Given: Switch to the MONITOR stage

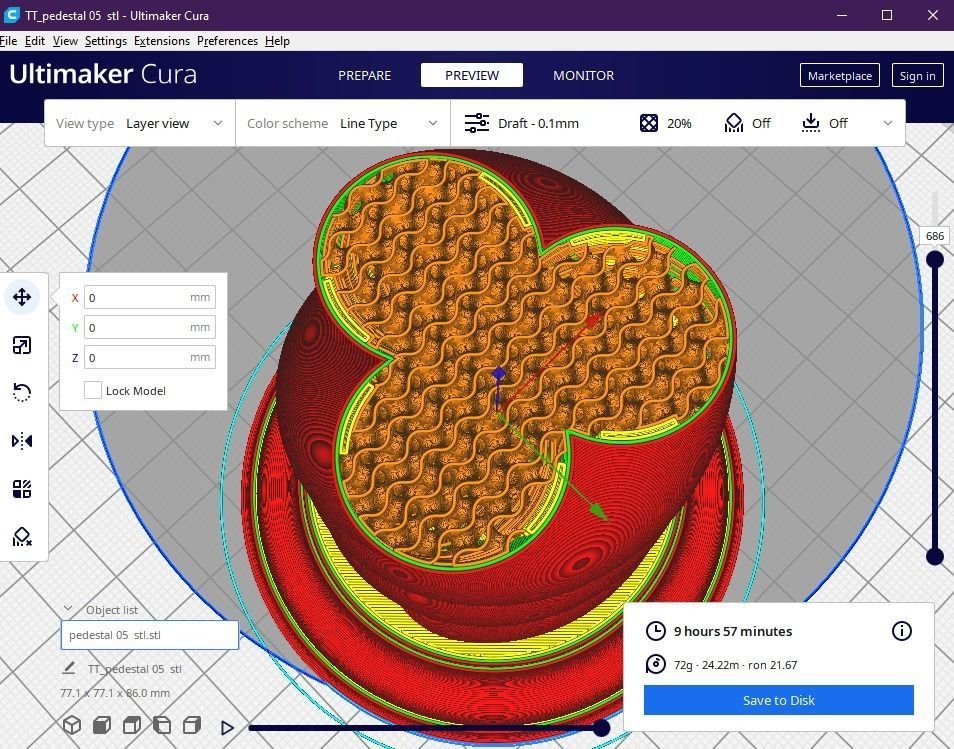Looking at the screenshot, I should pyautogui.click(x=583, y=75).
